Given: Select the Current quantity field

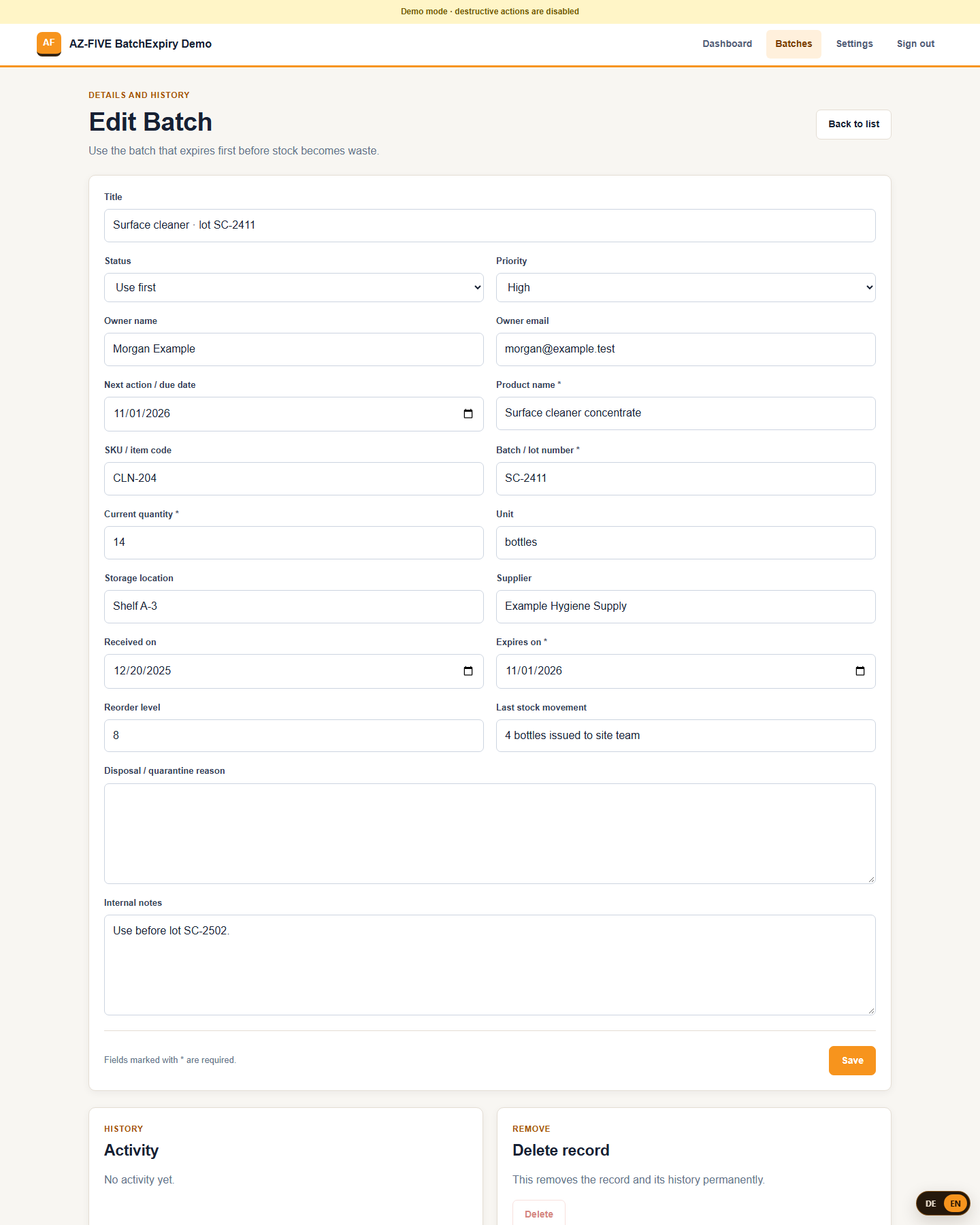Looking at the screenshot, I should (294, 542).
